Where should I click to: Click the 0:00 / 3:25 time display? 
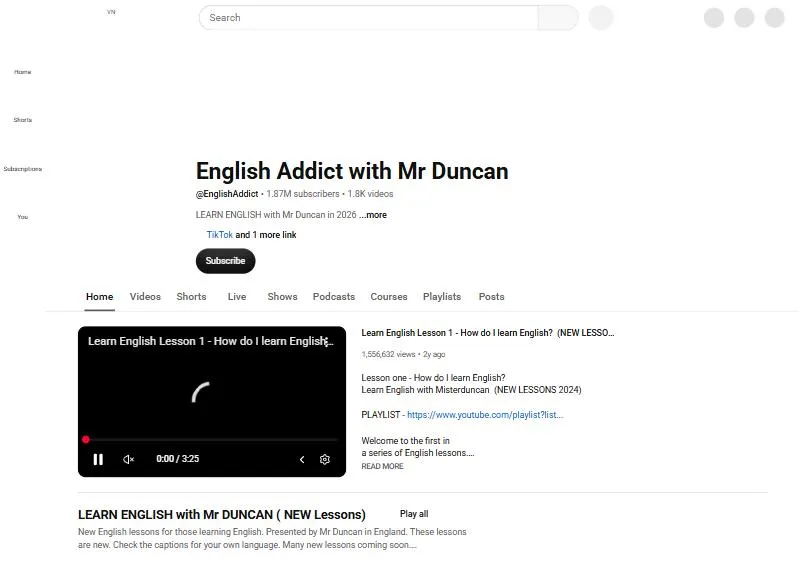coord(177,458)
